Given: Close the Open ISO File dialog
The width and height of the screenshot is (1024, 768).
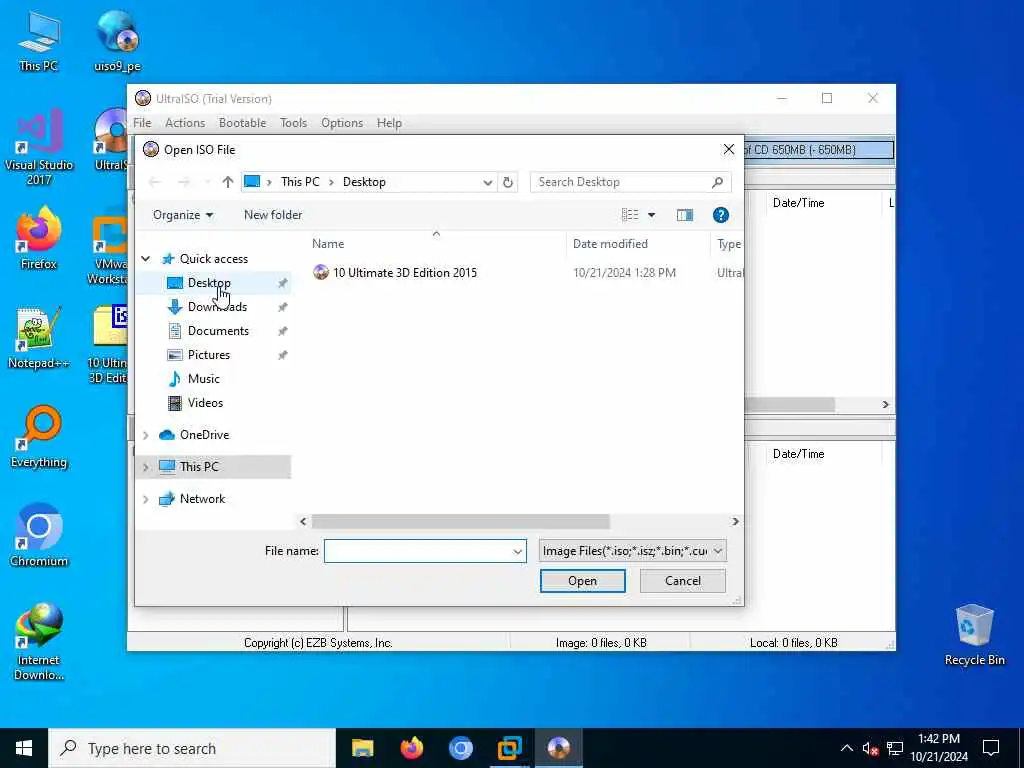Looking at the screenshot, I should 729,150.
